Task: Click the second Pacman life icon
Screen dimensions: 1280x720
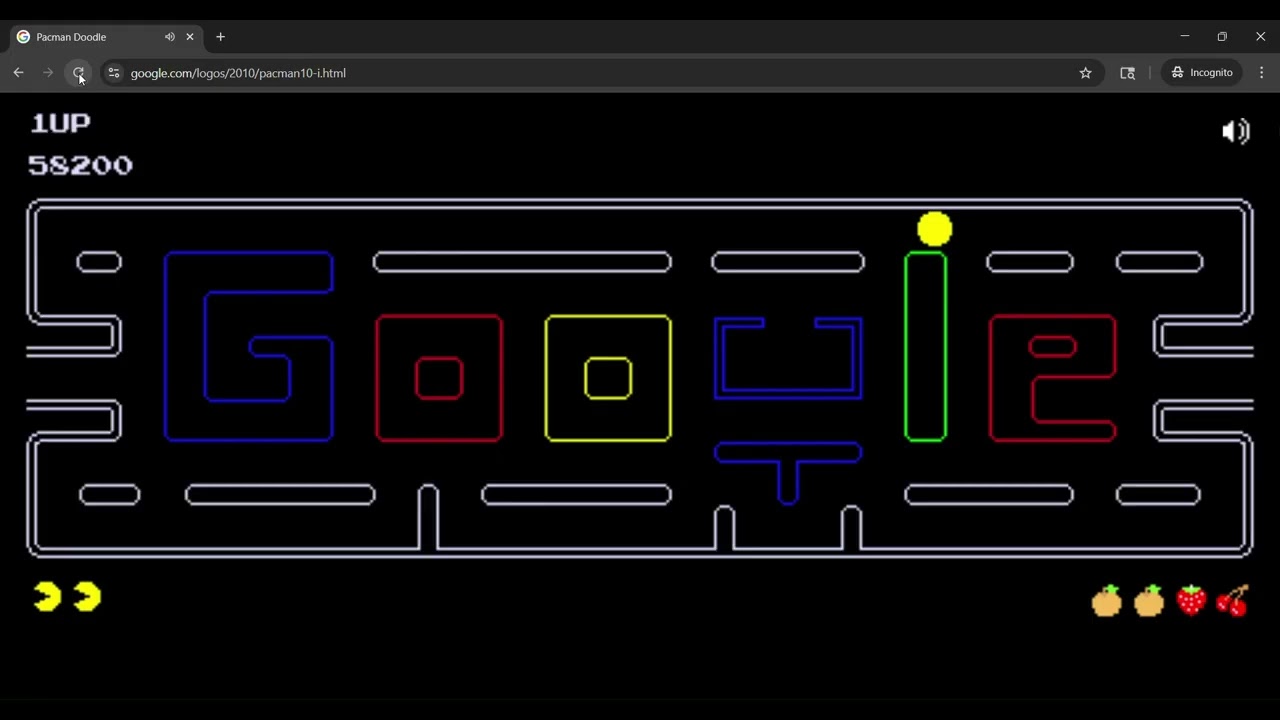Action: pos(87,597)
